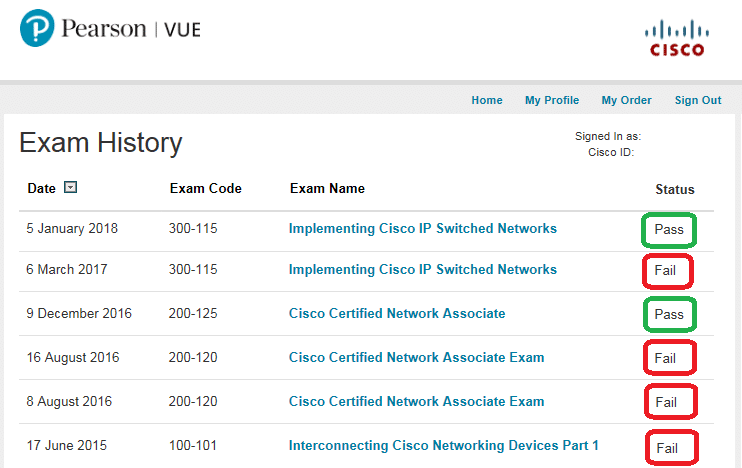Select the date 5 January 2018

72,229
